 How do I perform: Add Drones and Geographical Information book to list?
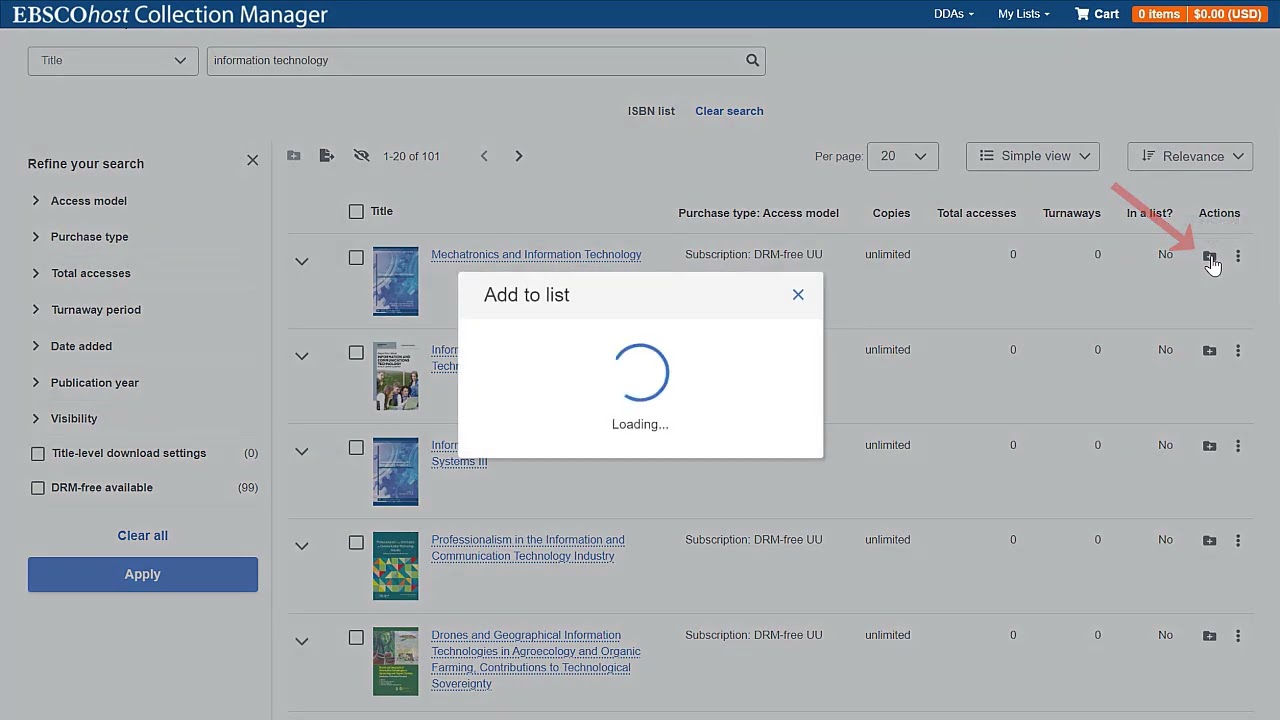tap(1209, 636)
